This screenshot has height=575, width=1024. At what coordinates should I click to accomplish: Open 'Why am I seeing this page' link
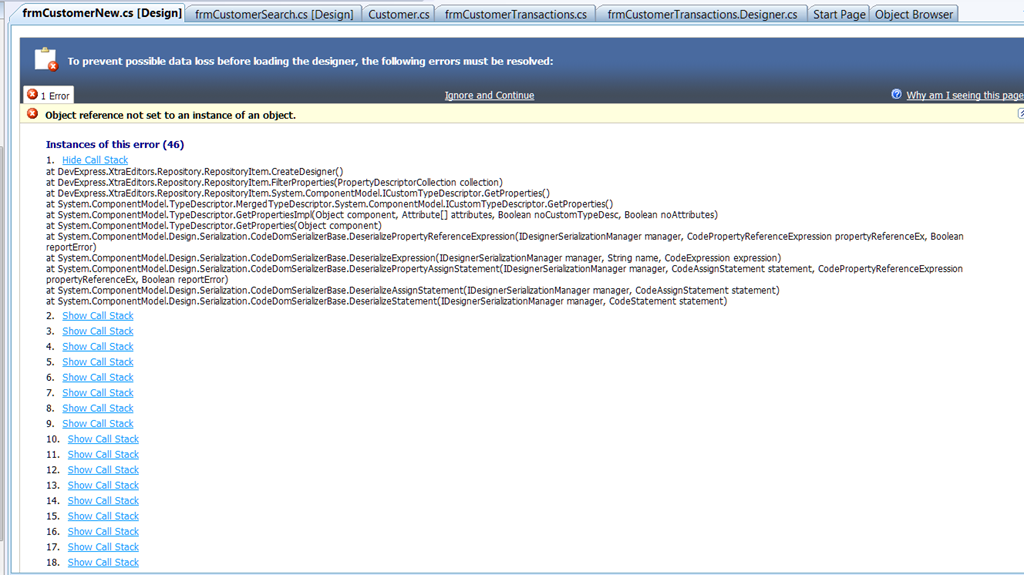[964, 95]
